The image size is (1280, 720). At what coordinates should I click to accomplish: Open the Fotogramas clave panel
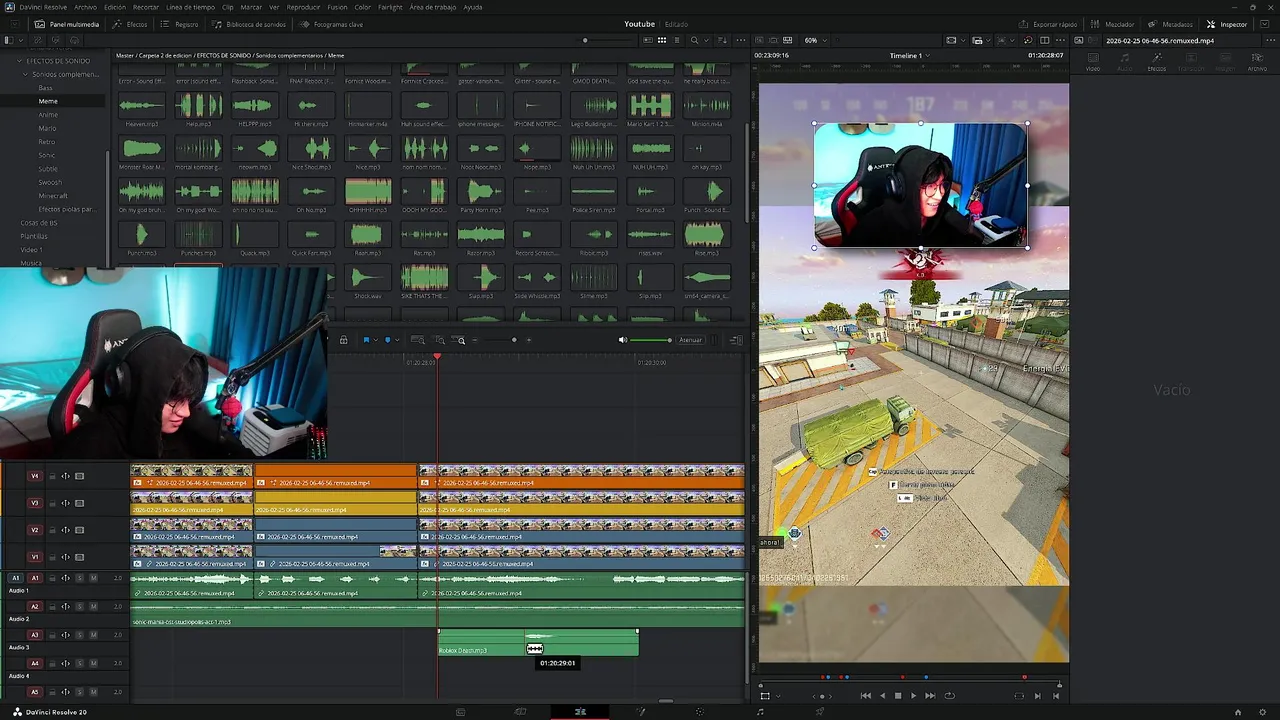[331, 24]
